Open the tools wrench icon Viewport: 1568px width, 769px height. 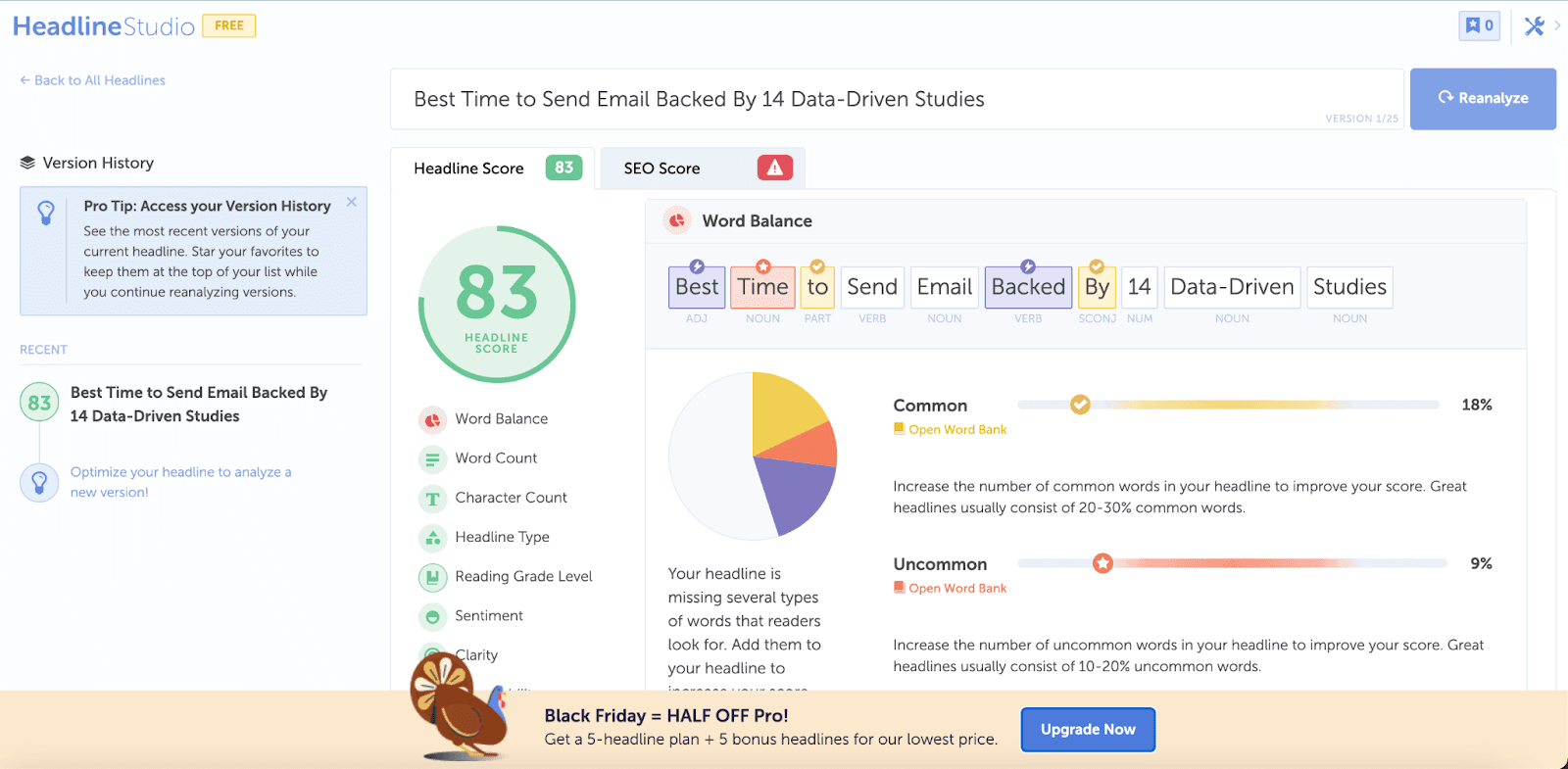(x=1534, y=26)
